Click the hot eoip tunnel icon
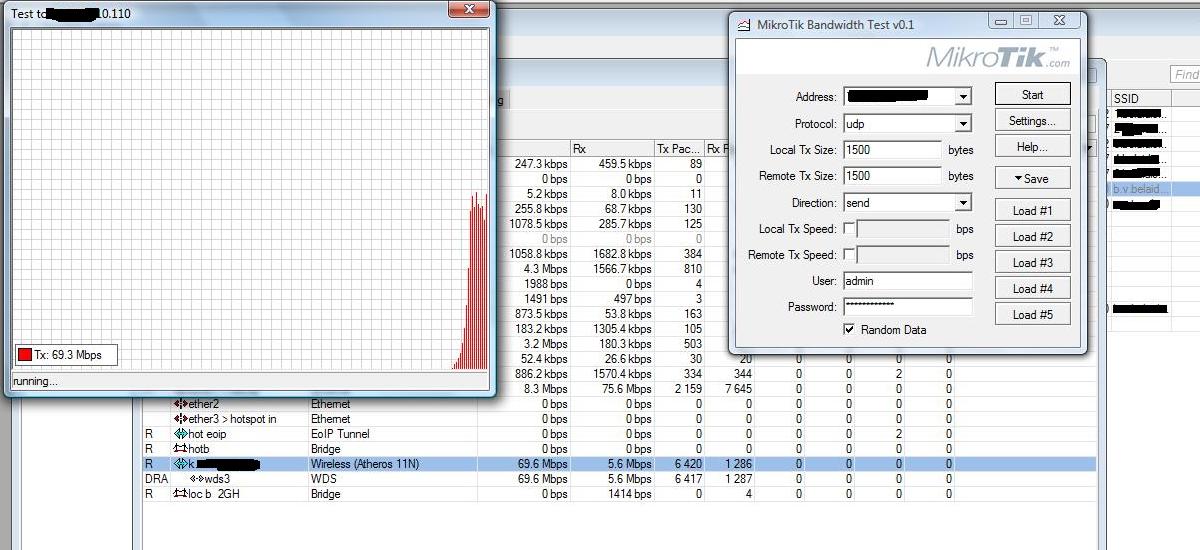The width and height of the screenshot is (1200, 550). click(181, 434)
